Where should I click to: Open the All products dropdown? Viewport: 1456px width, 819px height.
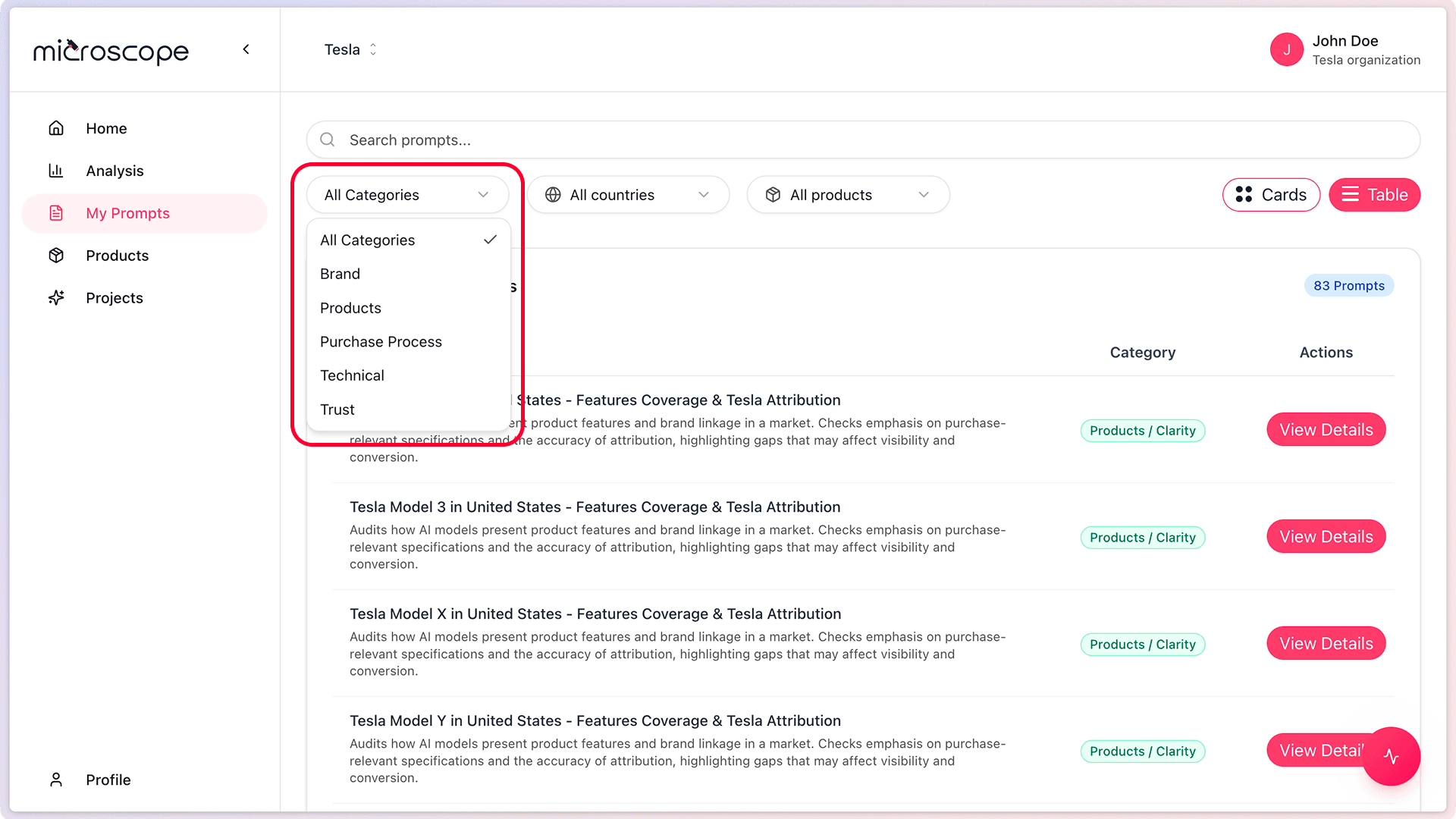848,195
